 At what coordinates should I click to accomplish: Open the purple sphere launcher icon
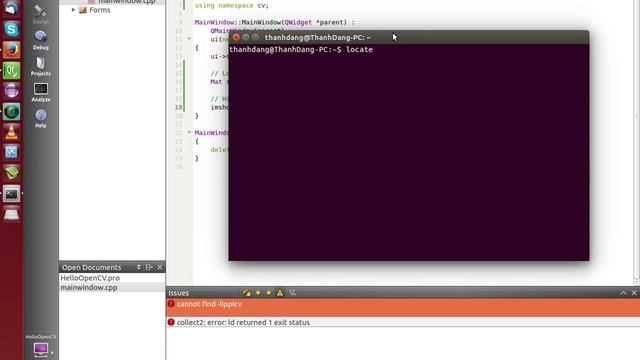[x=11, y=91]
